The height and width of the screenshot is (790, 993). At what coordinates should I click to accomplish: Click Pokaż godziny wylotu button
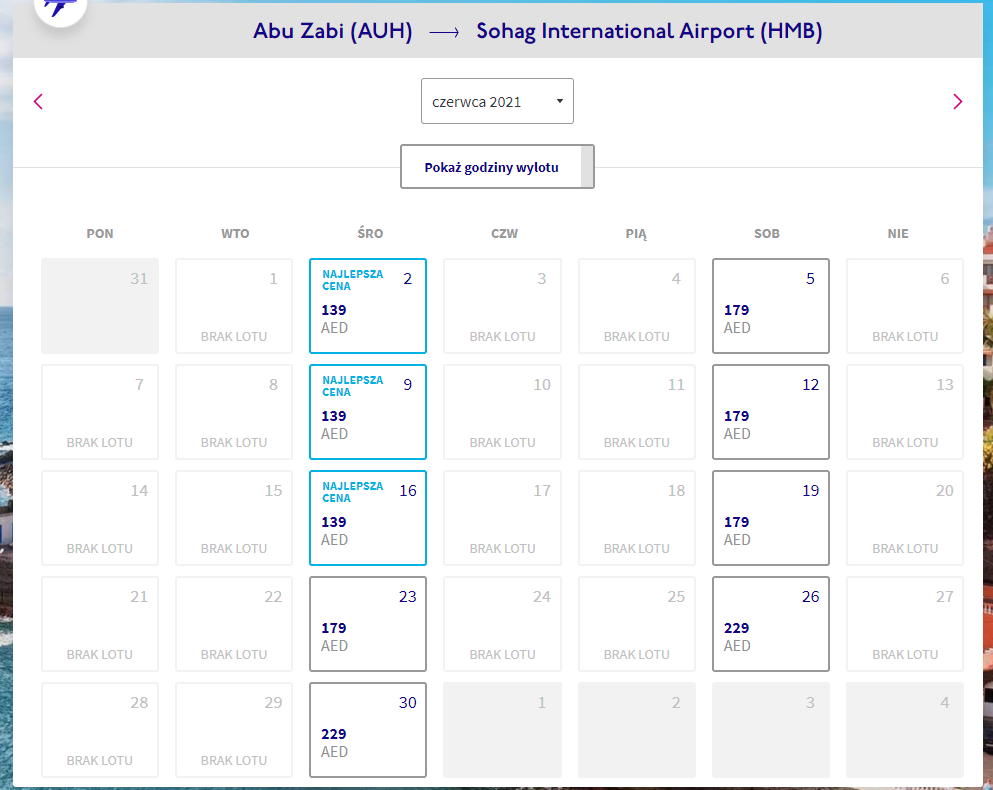[x=497, y=167]
